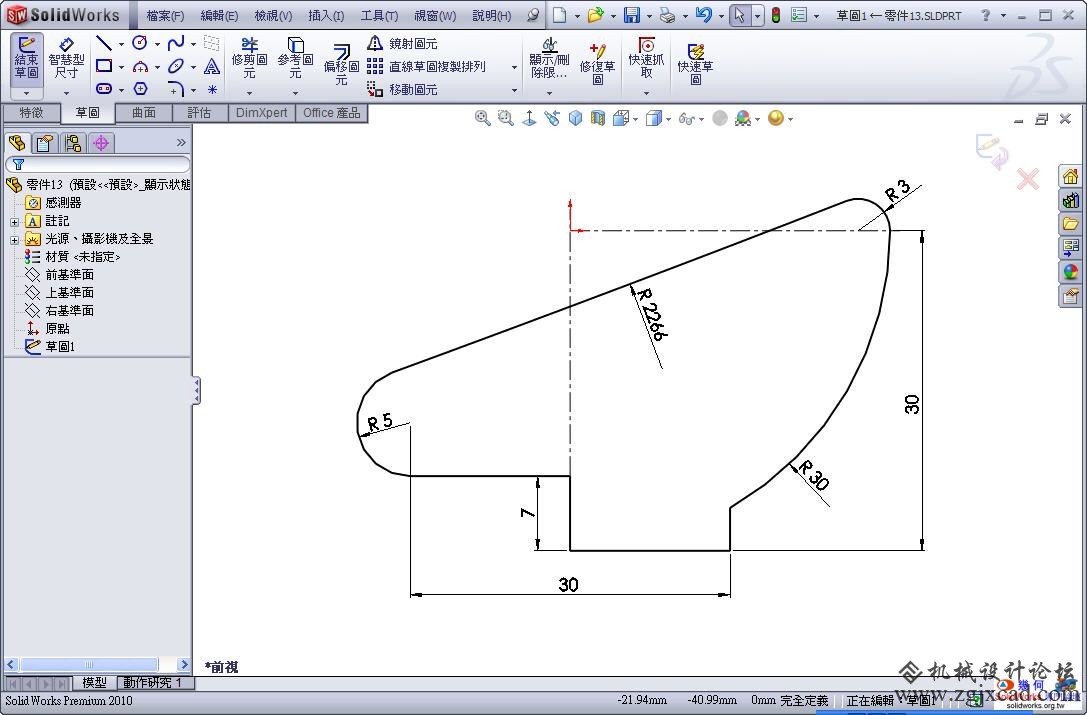Click 直線草圖複製排列 linear sketch pattern
The height and width of the screenshot is (715, 1087).
pos(427,67)
